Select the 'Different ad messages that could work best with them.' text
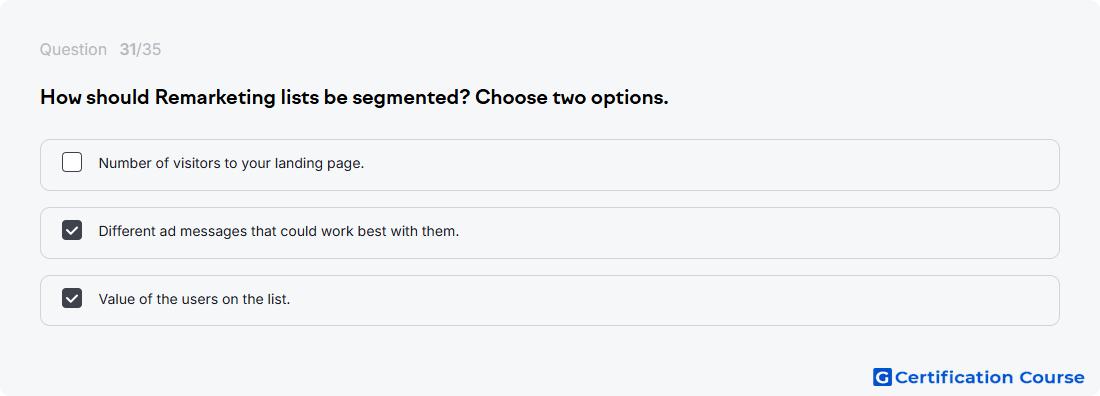Image resolution: width=1100 pixels, height=396 pixels. tap(279, 231)
